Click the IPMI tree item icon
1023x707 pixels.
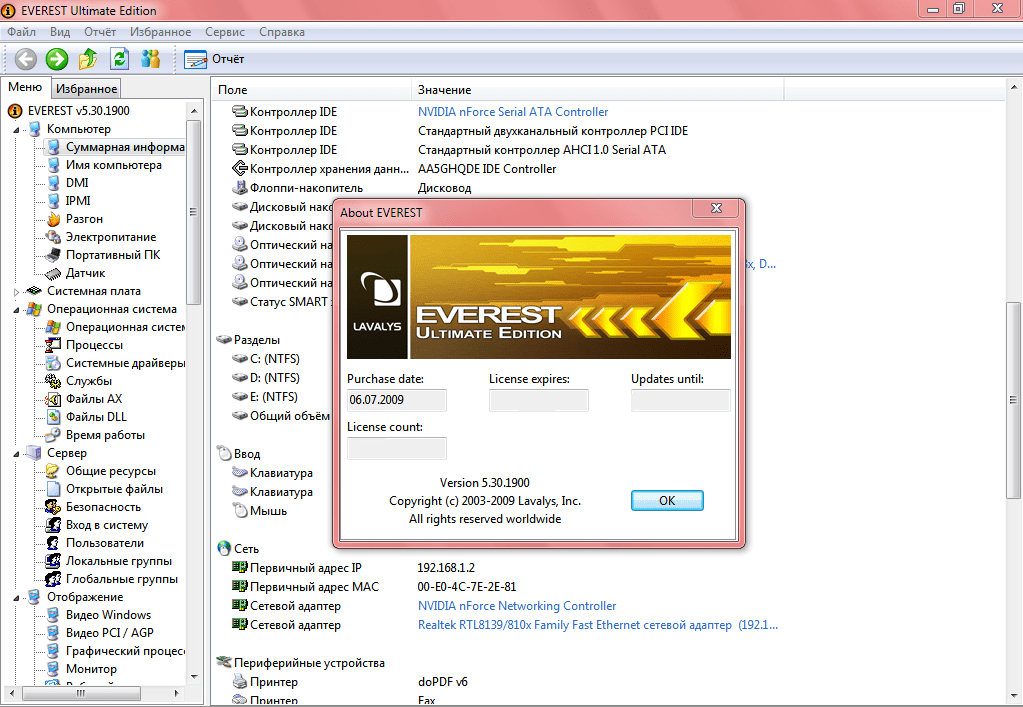click(53, 201)
